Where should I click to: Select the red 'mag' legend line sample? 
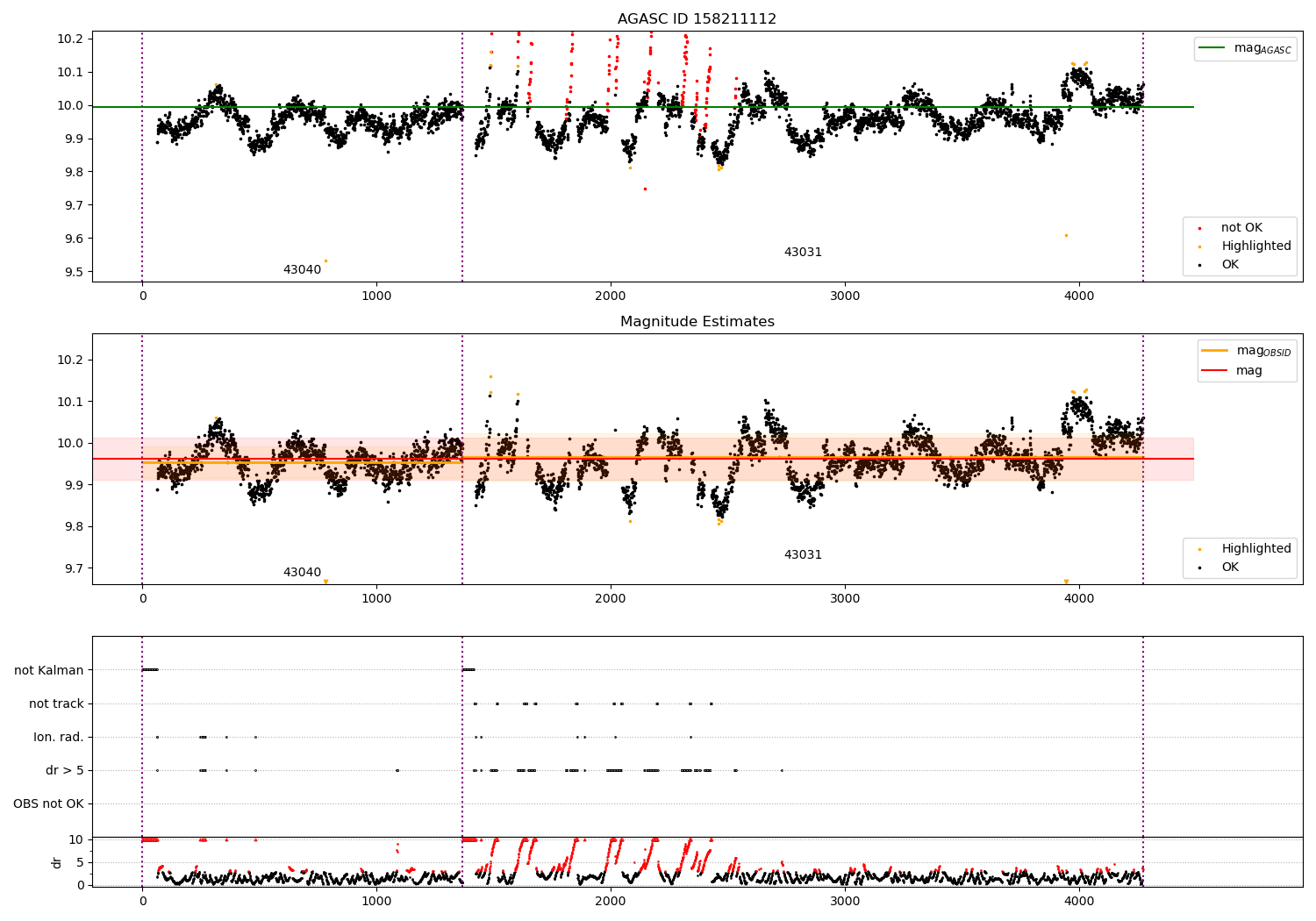[1215, 370]
